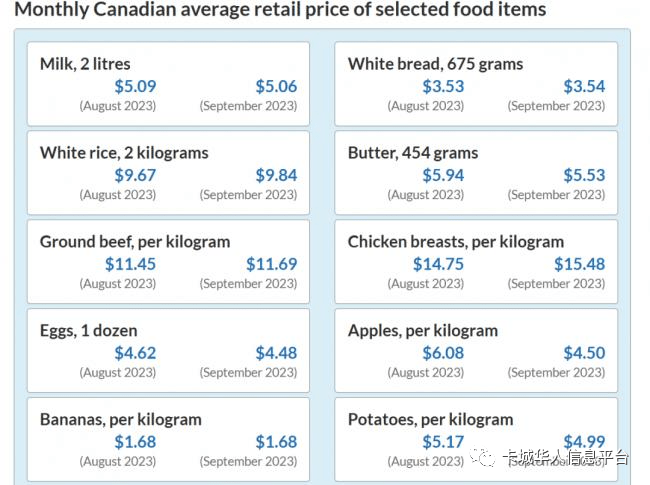Click the Eggs, 1 dozen heading
The height and width of the screenshot is (485, 650).
89,331
